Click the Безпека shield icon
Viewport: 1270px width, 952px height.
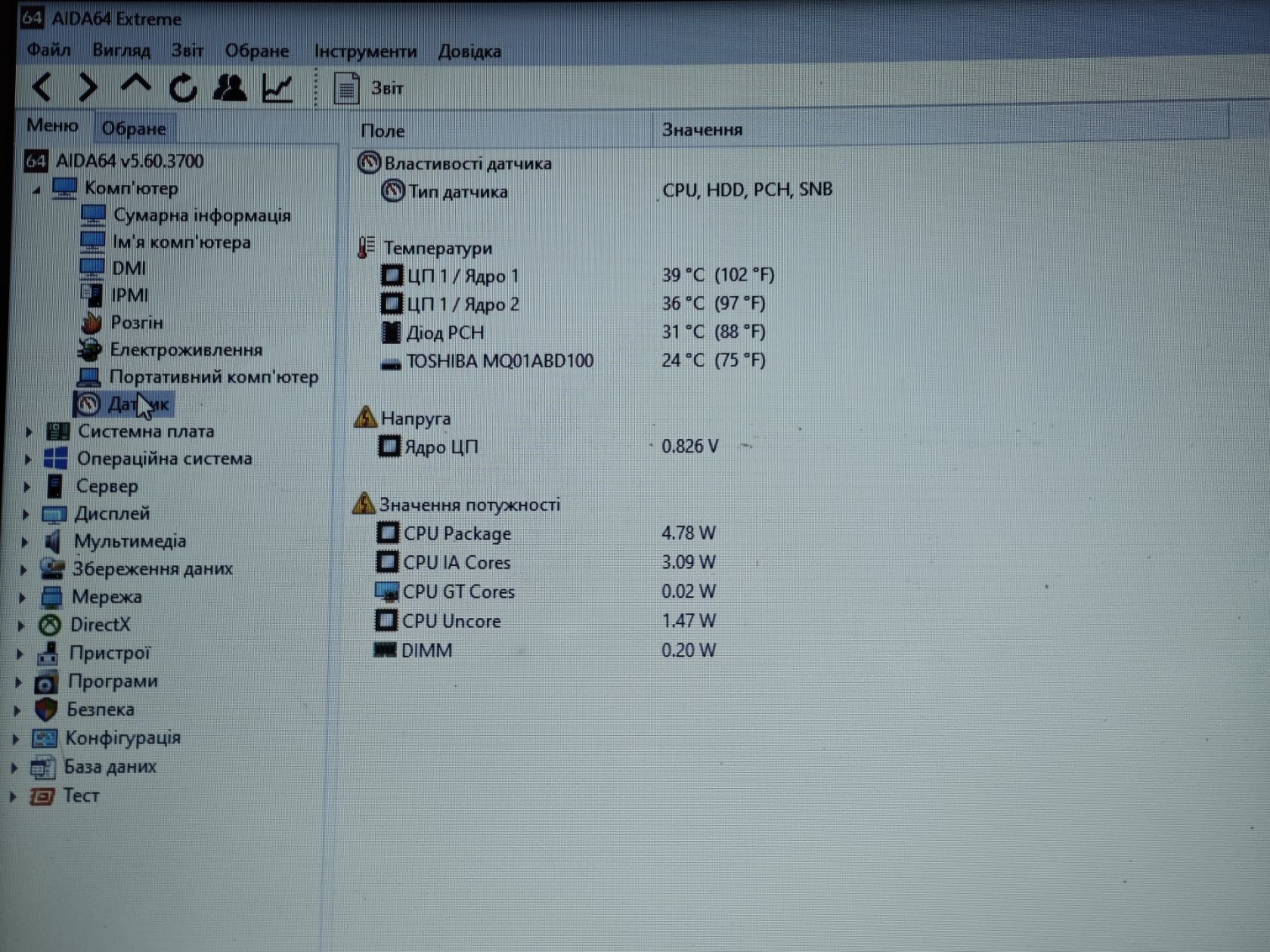45,709
